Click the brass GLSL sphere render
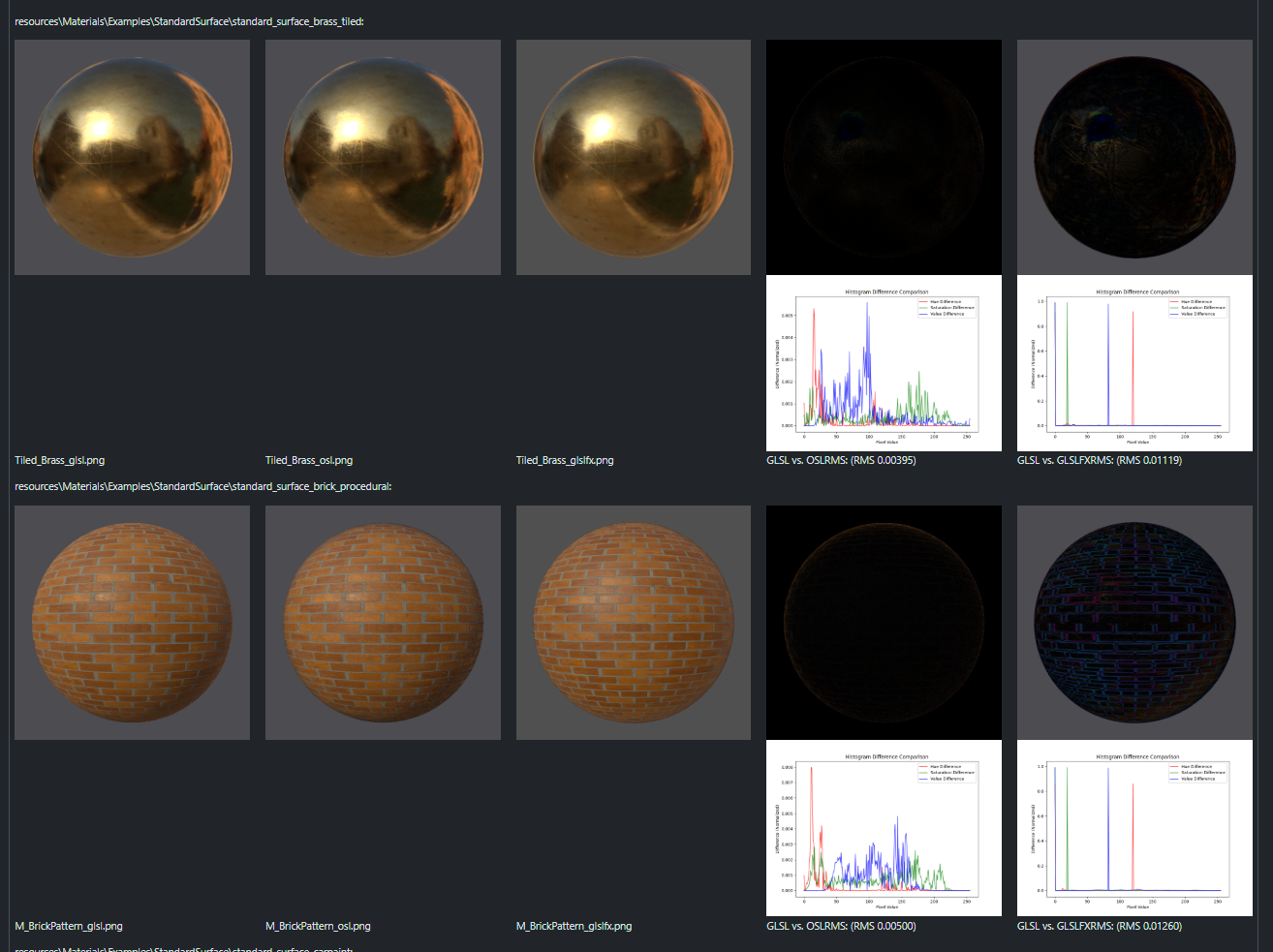 (x=132, y=157)
